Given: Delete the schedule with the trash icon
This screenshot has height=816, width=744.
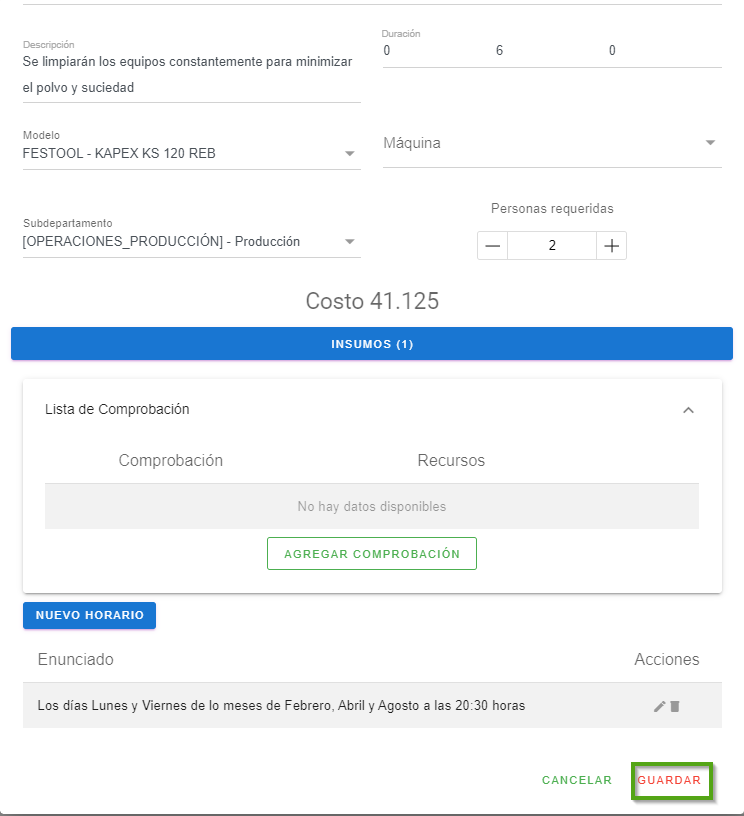Looking at the screenshot, I should (675, 706).
